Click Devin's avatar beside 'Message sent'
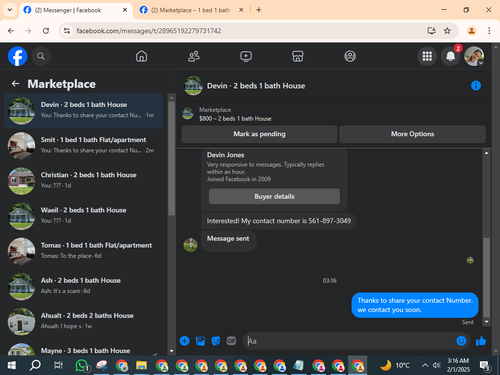This screenshot has width=500, height=375. pyautogui.click(x=190, y=245)
